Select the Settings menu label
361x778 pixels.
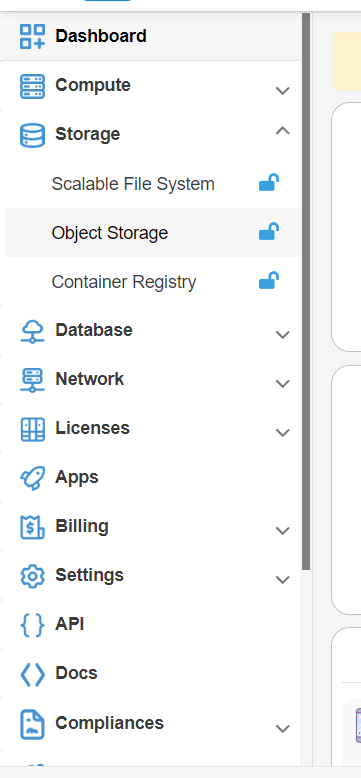click(89, 576)
